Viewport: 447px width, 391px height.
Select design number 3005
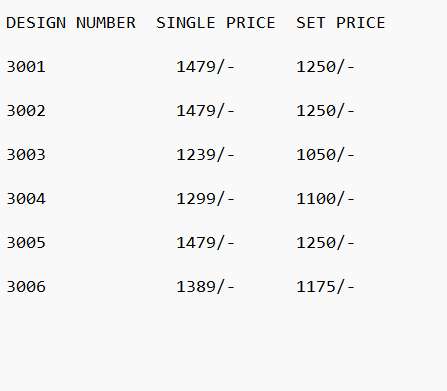click(26, 242)
